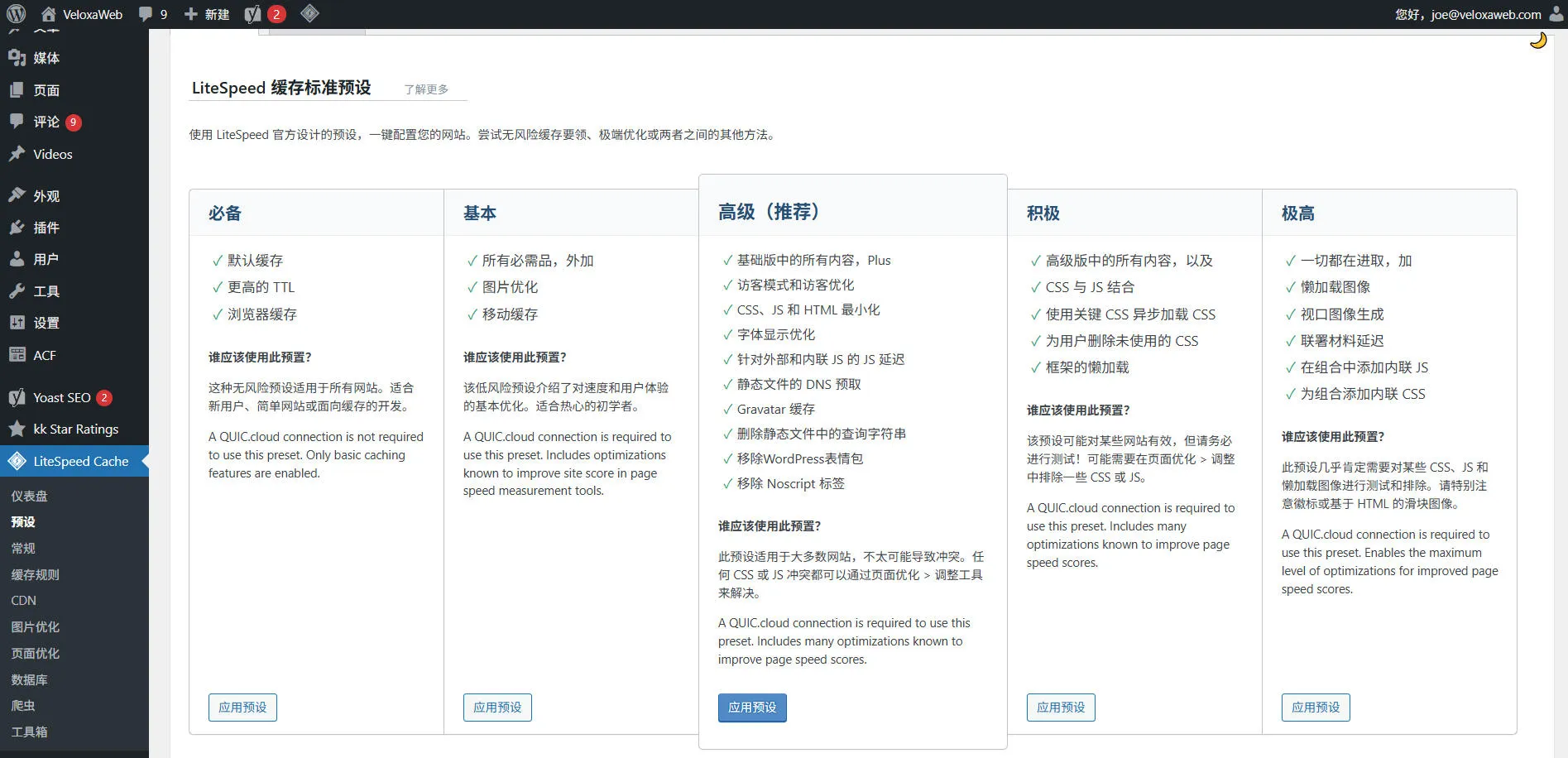Open the comments bubble icon in admin bar
The width and height of the screenshot is (1568, 758).
click(146, 14)
